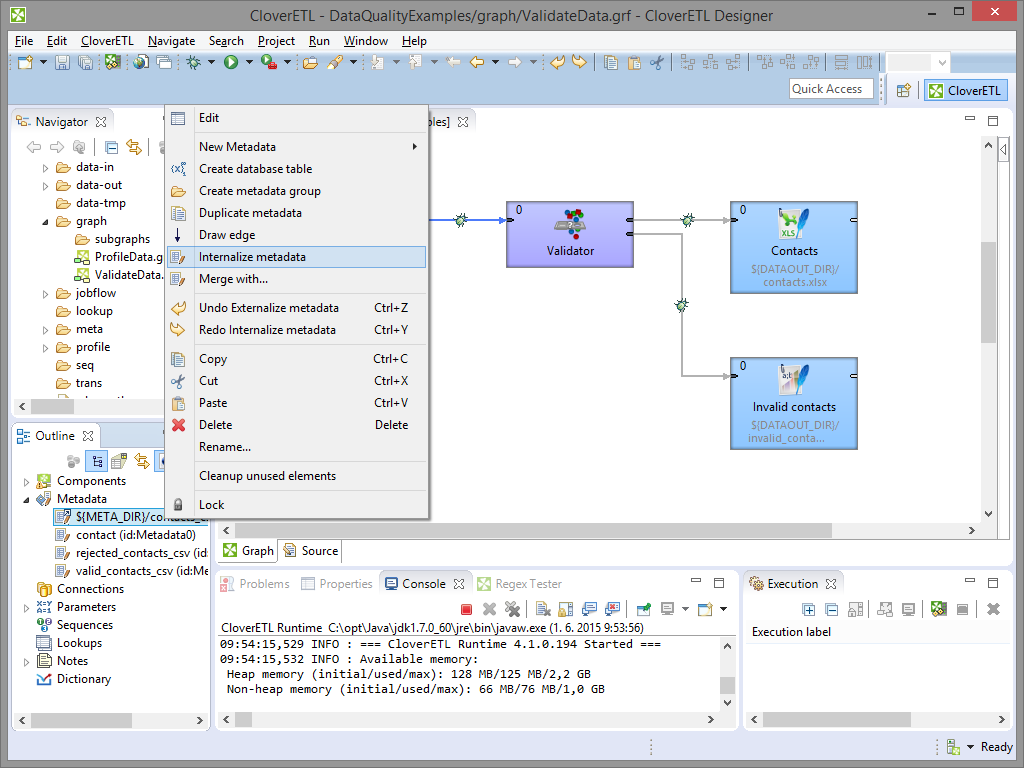The height and width of the screenshot is (768, 1024).
Task: Click the Open Perspective icon
Action: (x=903, y=90)
